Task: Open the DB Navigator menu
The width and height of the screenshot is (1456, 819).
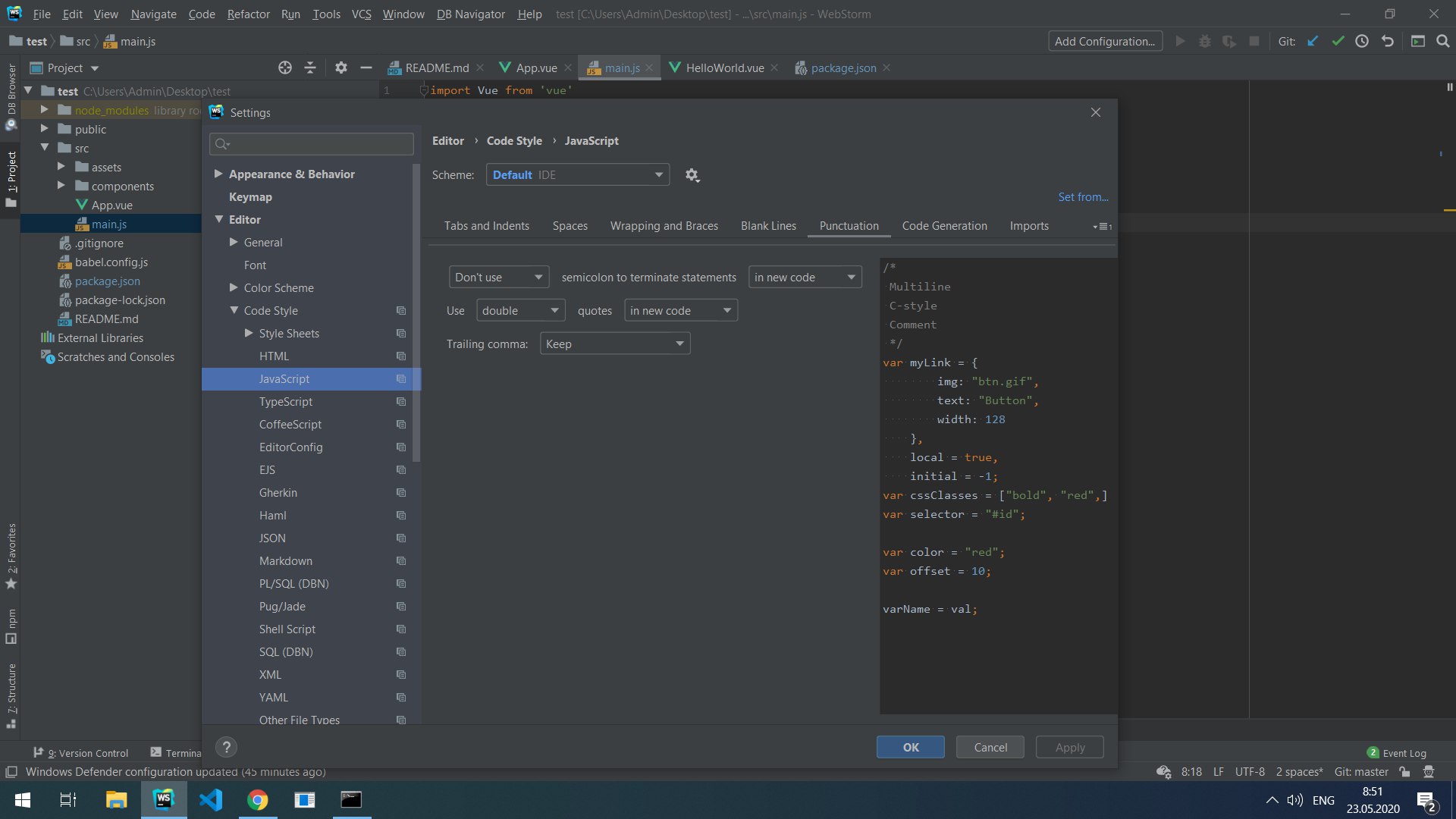Action: (470, 14)
